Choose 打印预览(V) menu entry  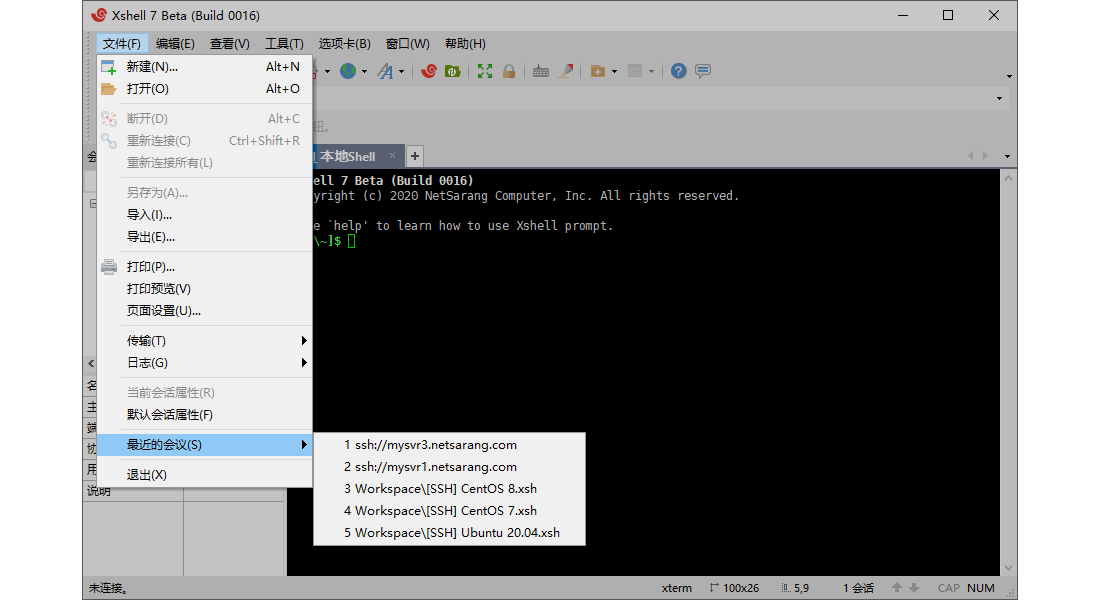[204, 289]
